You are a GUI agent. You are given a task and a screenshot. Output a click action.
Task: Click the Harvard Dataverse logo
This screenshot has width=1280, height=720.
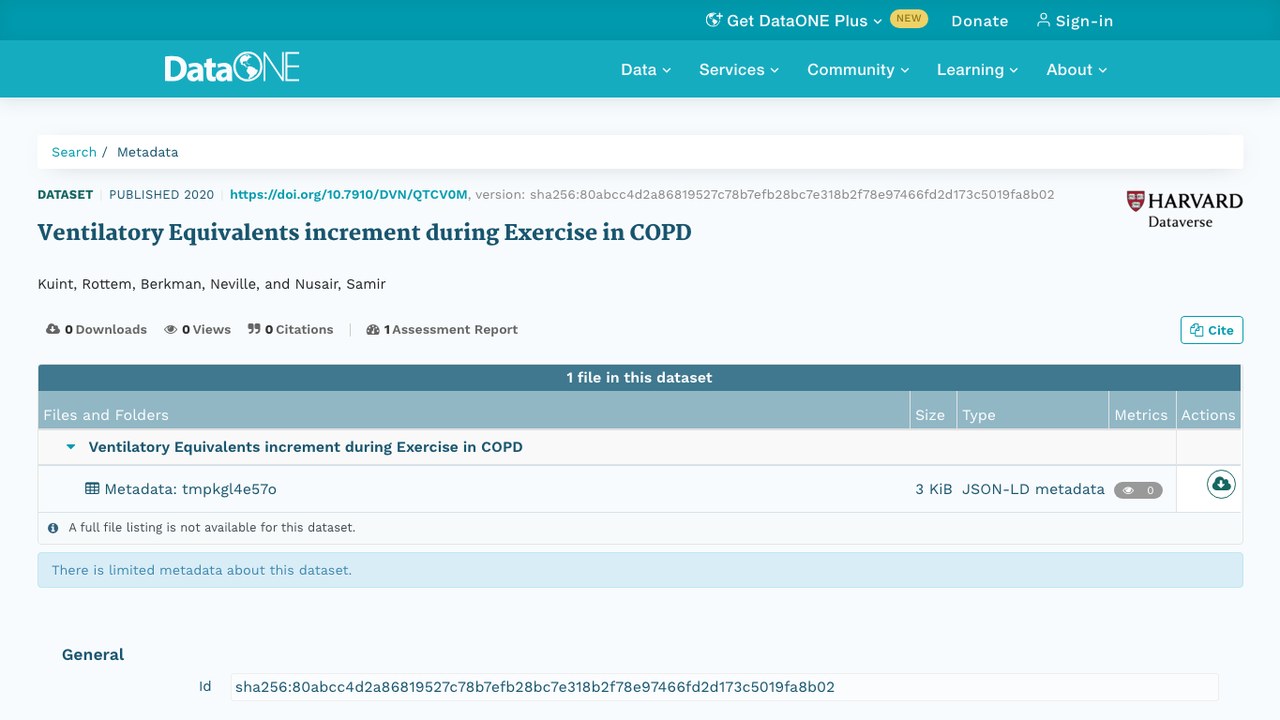pyautogui.click(x=1184, y=209)
